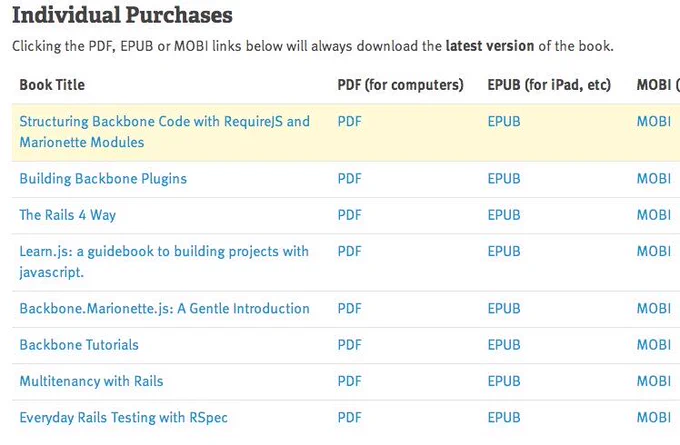Screen dimensions: 680x445
Task: Open Backbone.Marionette.js: A Gentle Introduction link
Action: [164, 309]
